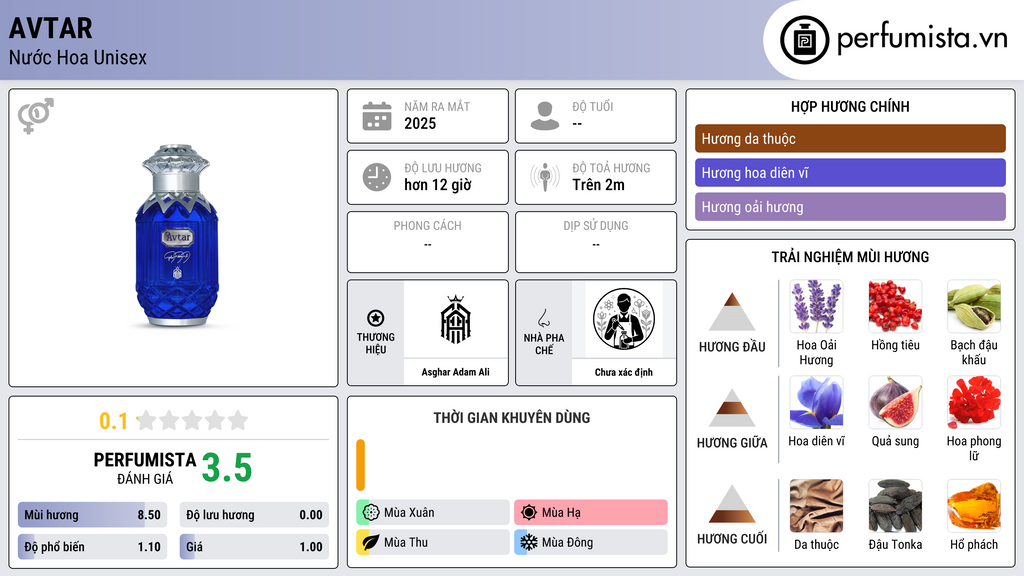Click the perfumista.vn bottle logo icon
The height and width of the screenshot is (576, 1024).
click(804, 40)
